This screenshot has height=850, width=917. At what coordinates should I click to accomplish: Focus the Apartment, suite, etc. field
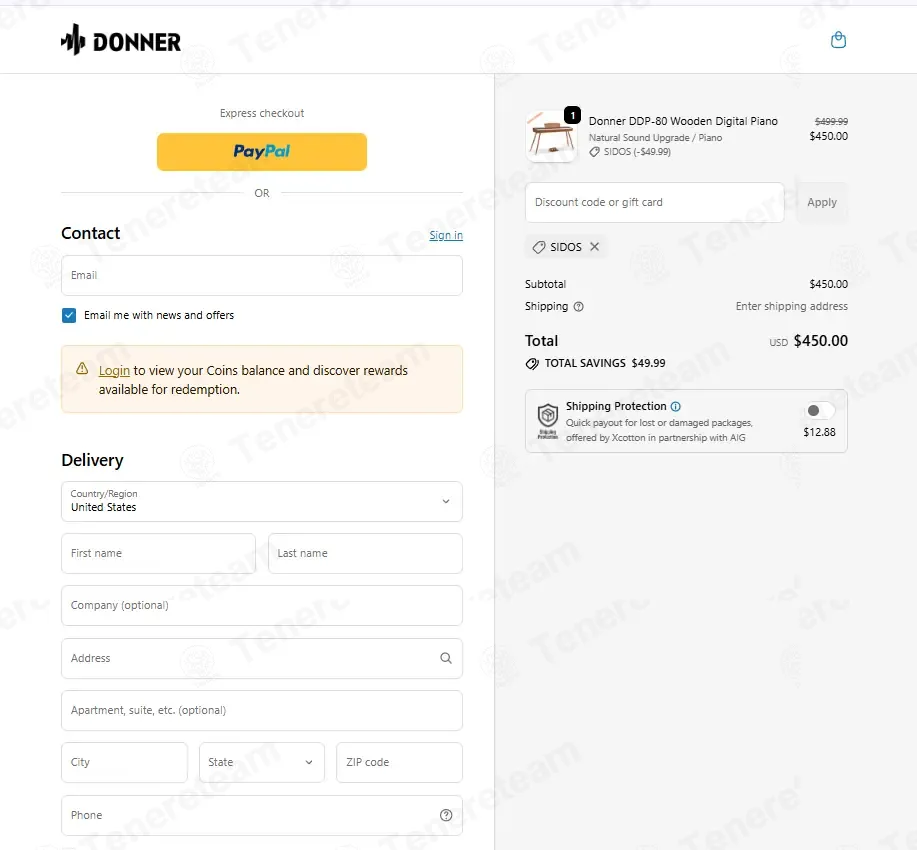click(x=262, y=710)
